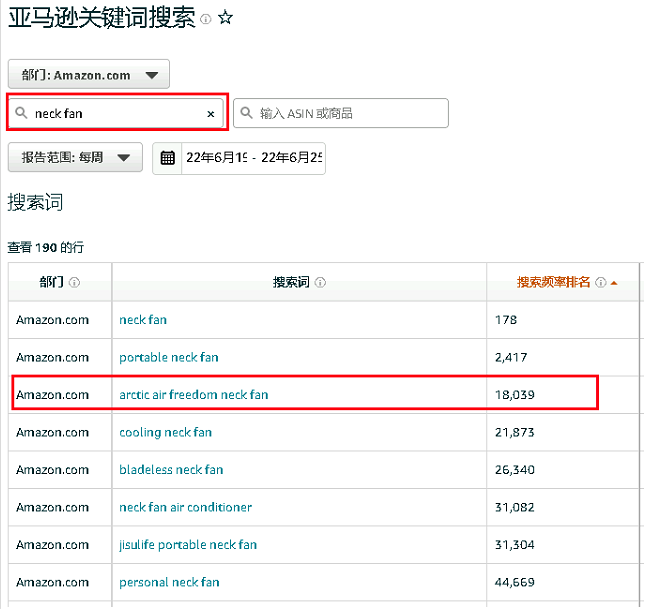Open the 报告范围: 每周 dropdown
The height and width of the screenshot is (609, 645).
click(75, 158)
